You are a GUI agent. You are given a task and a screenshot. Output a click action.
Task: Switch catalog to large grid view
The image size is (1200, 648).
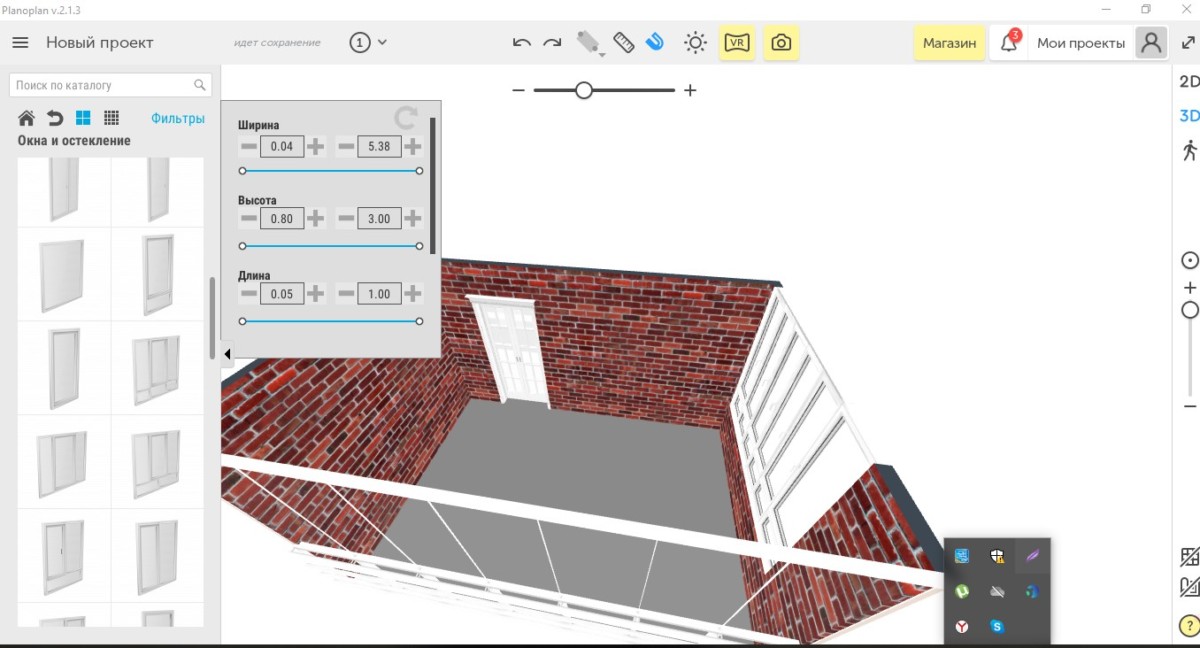coord(83,118)
